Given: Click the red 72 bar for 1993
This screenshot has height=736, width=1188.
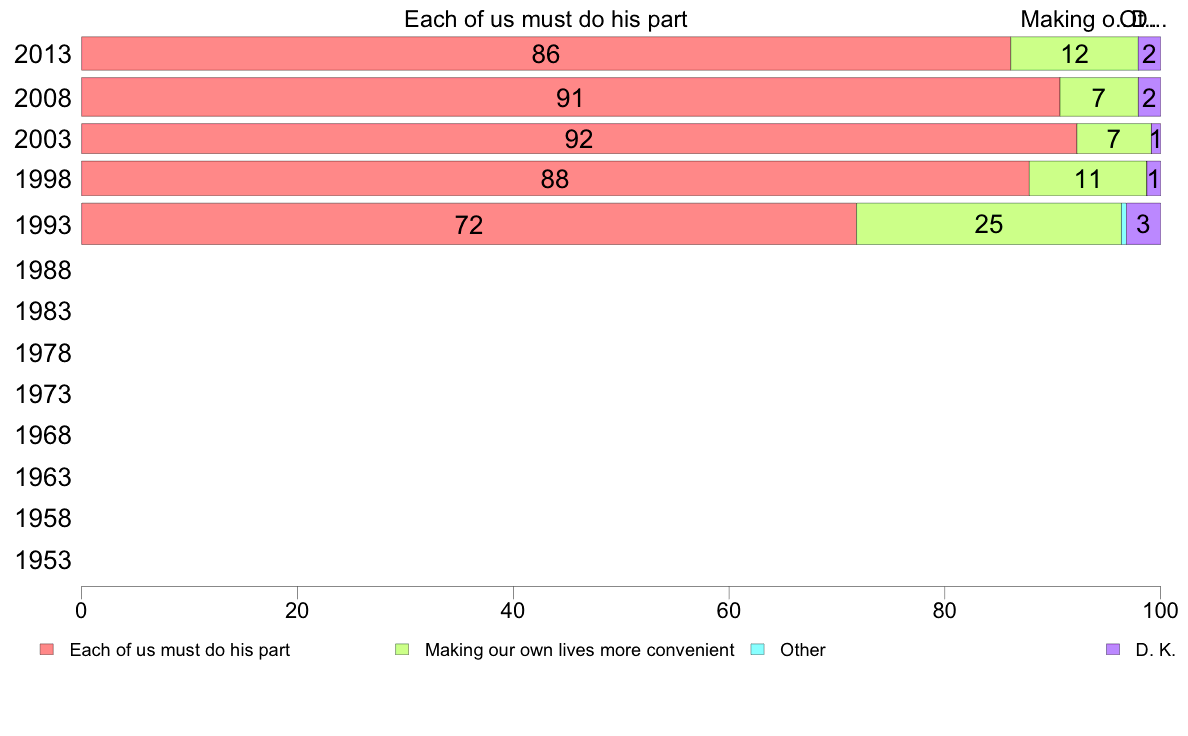Looking at the screenshot, I should 468,224.
